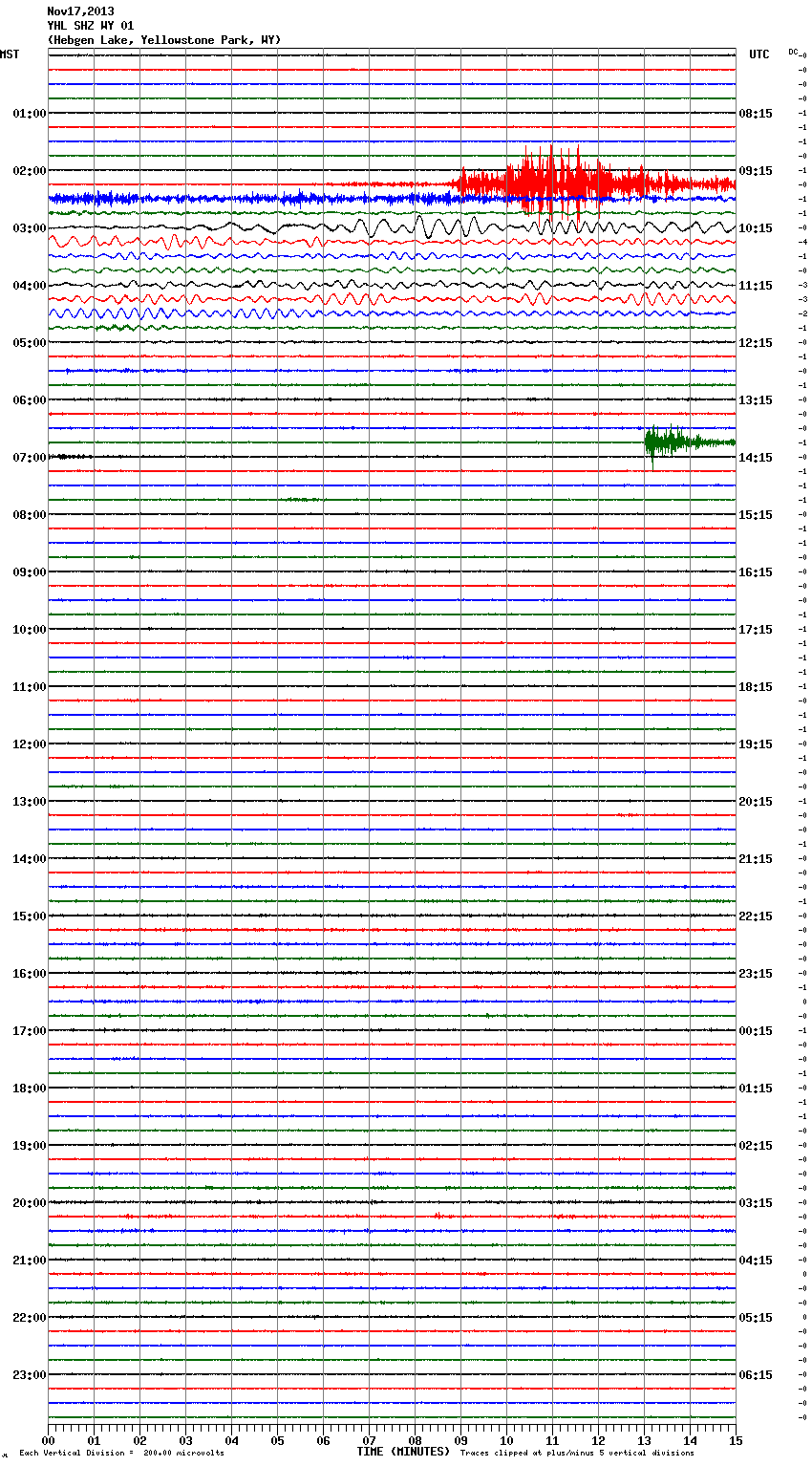Click the 02:15 UTC time label
This screenshot has height=1466, width=812.
pos(756,1146)
